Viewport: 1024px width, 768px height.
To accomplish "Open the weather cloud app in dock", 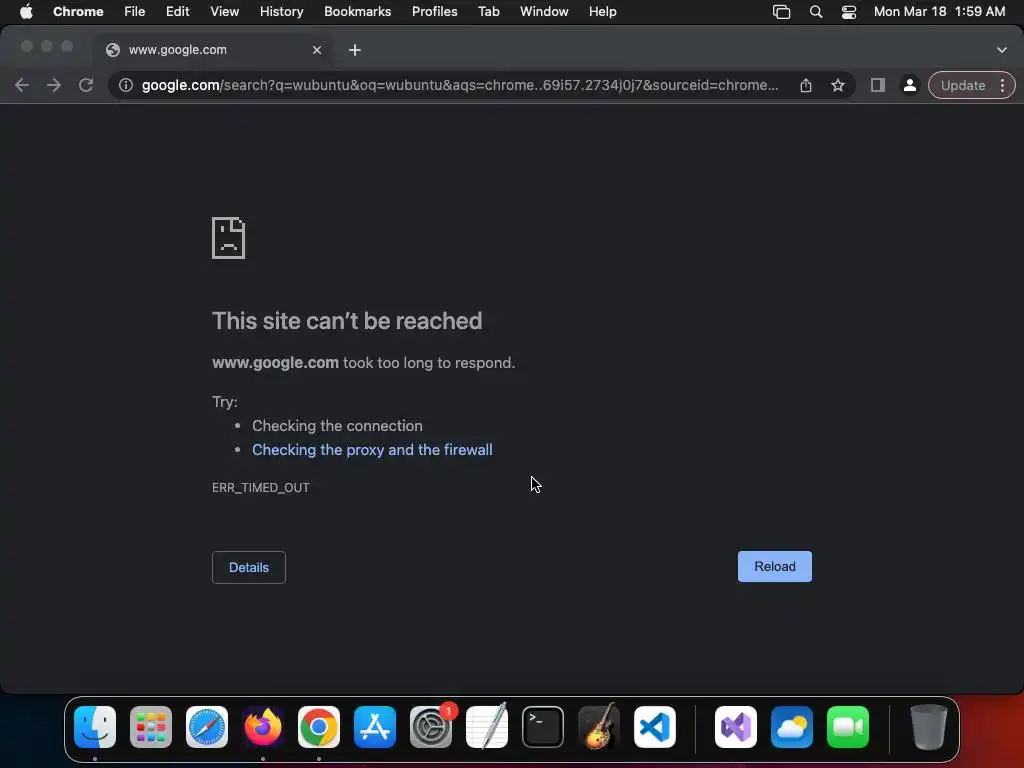I will (792, 727).
